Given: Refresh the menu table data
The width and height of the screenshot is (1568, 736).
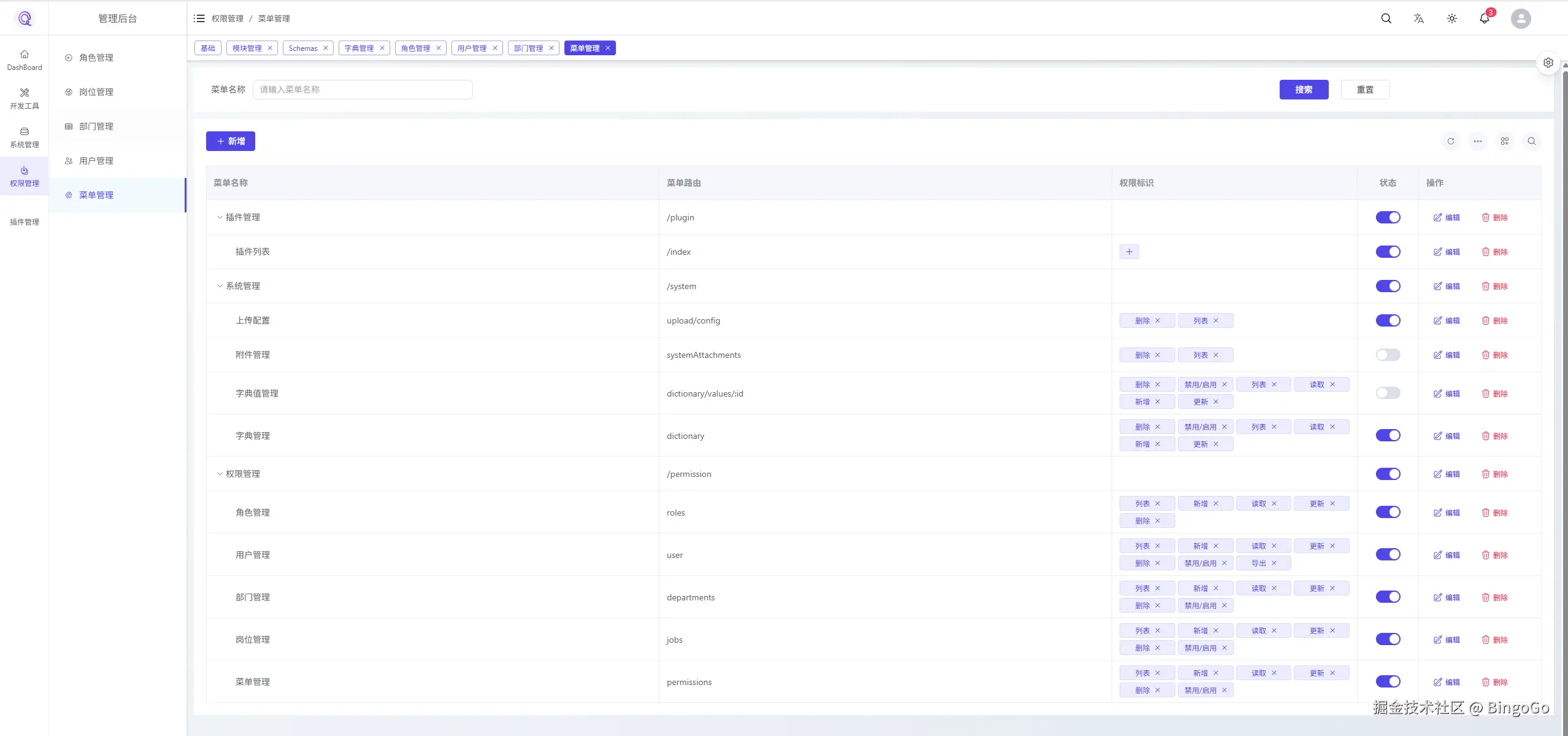Looking at the screenshot, I should [x=1451, y=141].
